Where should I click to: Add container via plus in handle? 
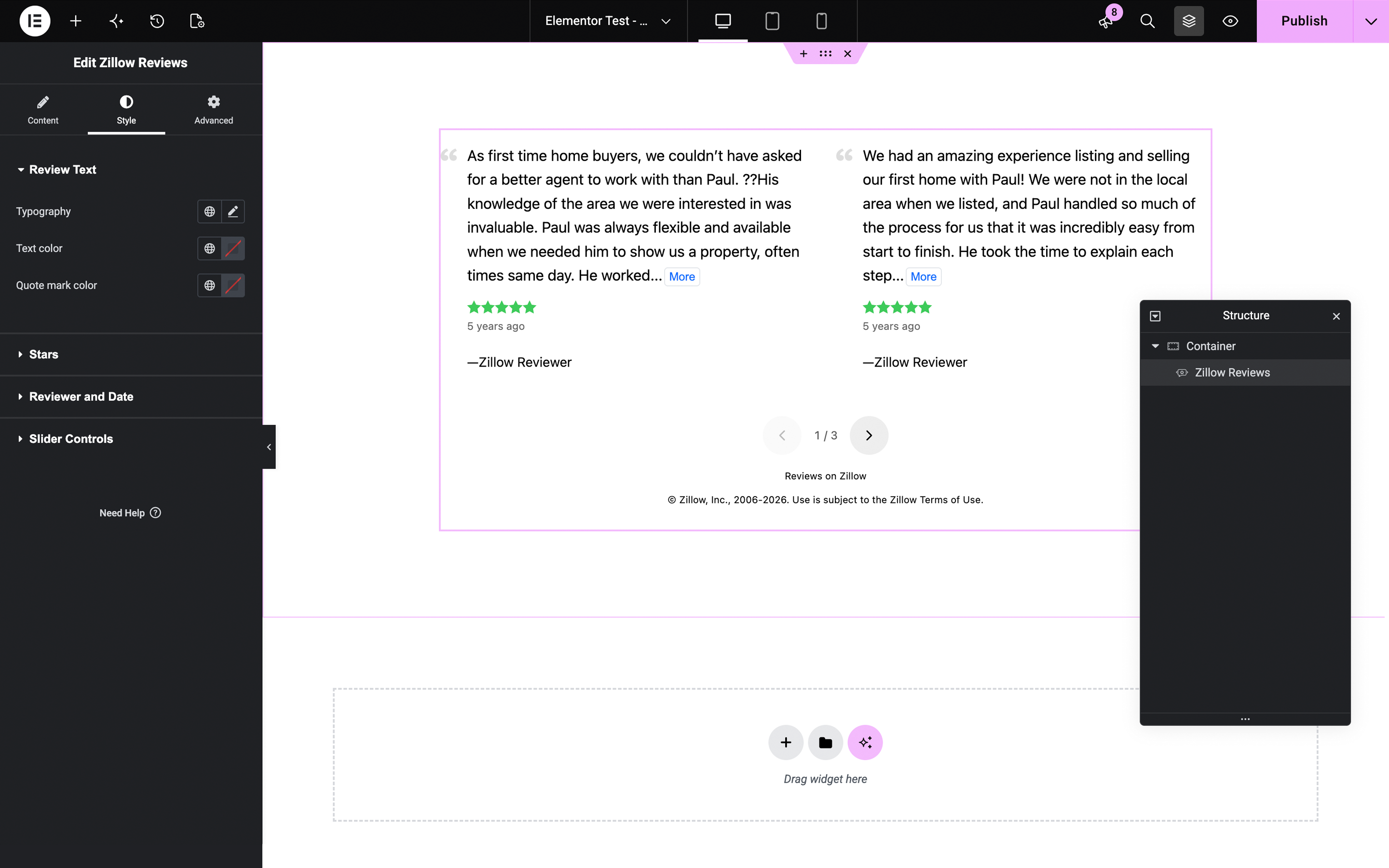pos(803,54)
